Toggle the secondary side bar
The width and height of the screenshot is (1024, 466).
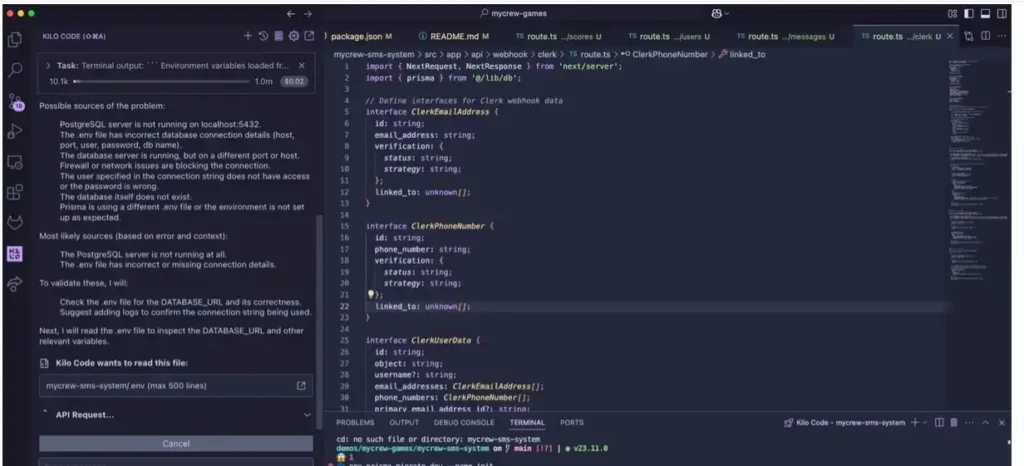click(1002, 14)
